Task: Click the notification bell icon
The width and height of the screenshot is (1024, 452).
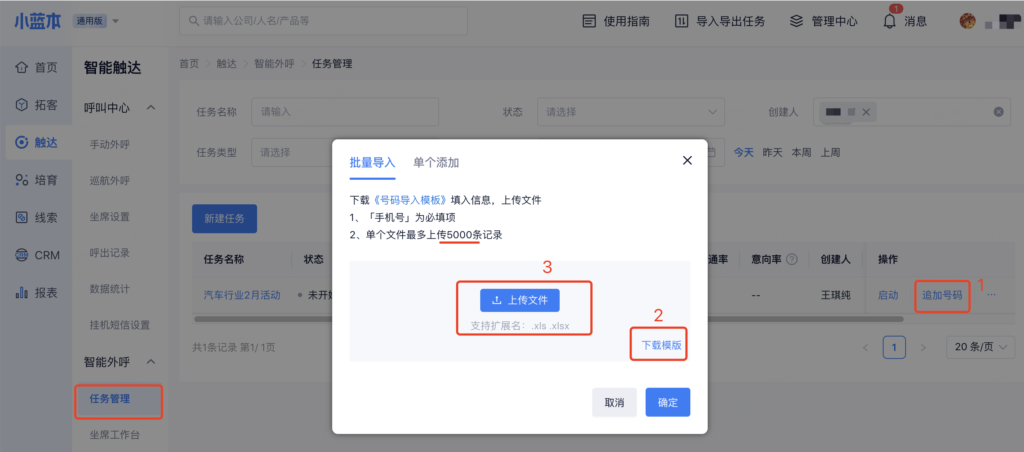Action: [x=889, y=20]
